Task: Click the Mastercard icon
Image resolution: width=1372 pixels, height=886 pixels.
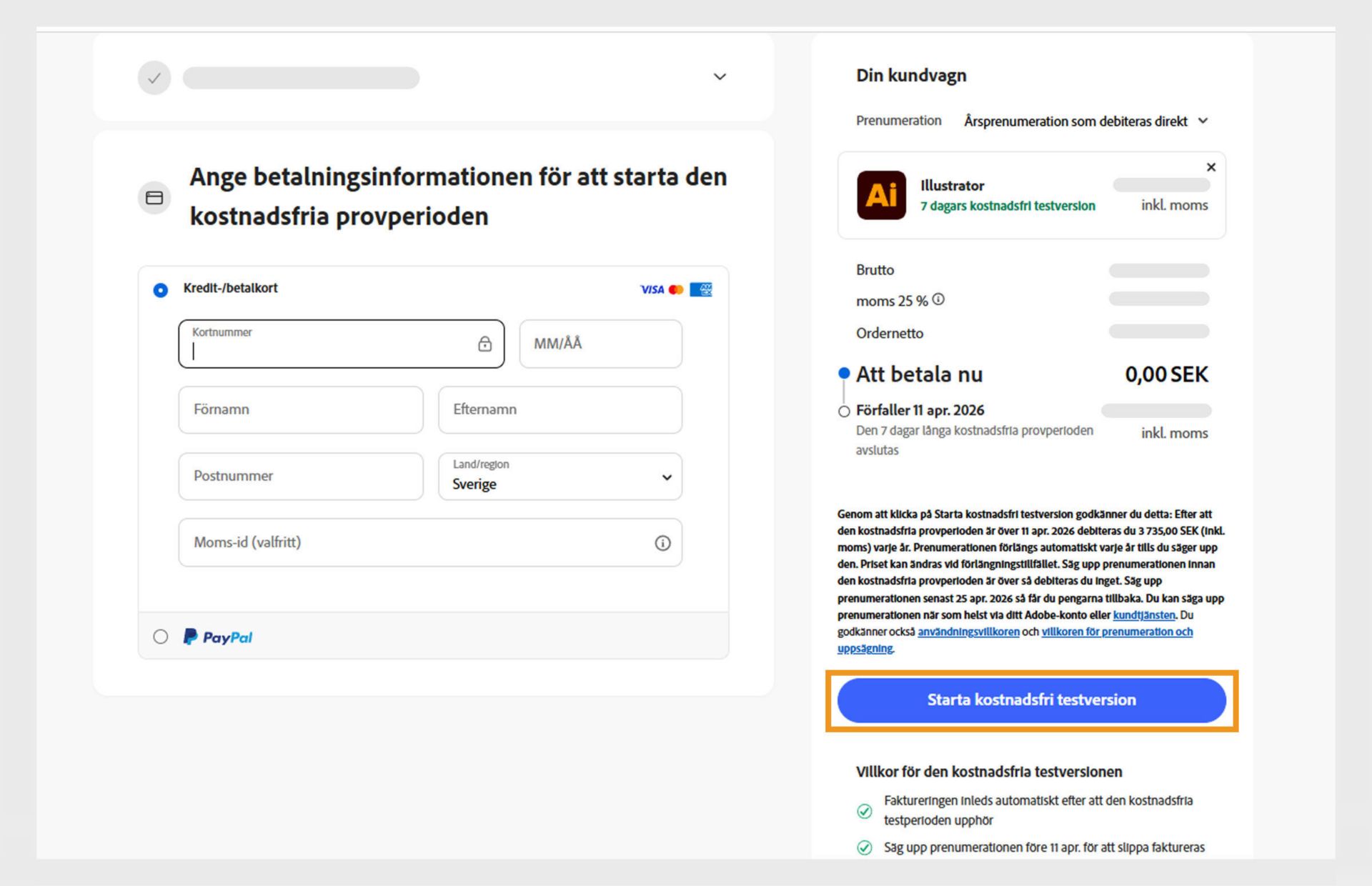Action: (677, 289)
